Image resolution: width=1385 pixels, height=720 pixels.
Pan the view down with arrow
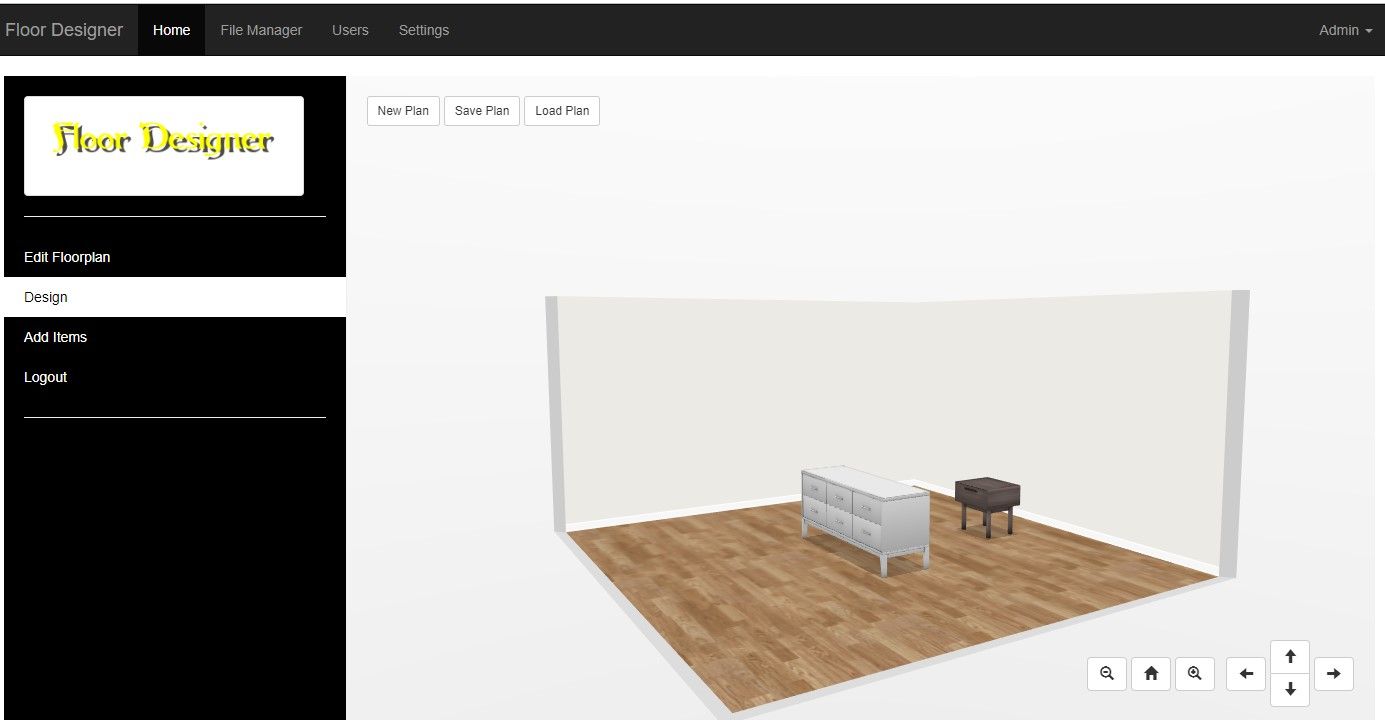coord(1290,690)
